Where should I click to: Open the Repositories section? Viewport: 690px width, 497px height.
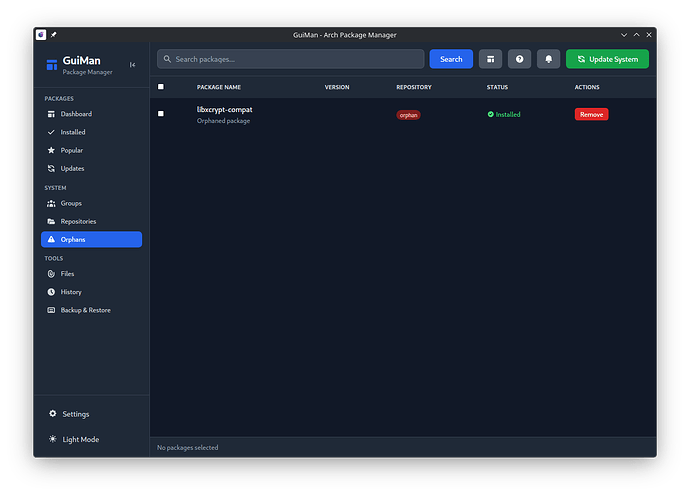click(x=77, y=221)
